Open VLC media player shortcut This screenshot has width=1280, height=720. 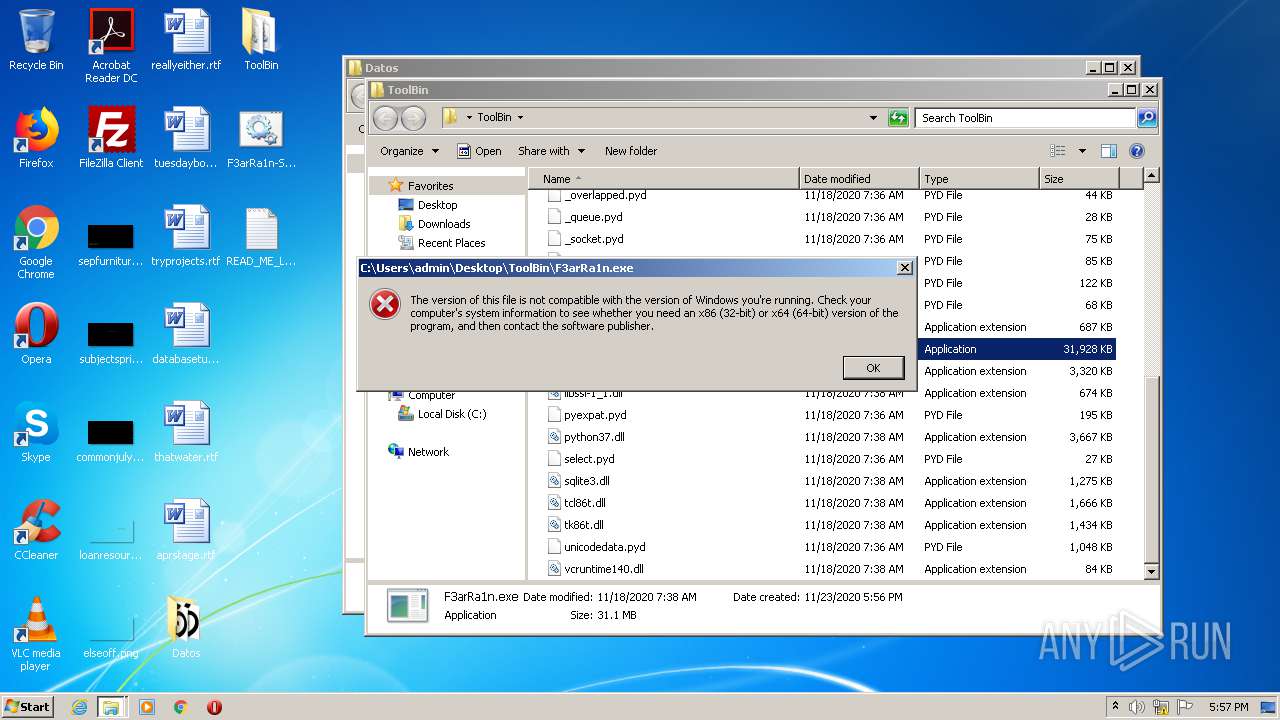point(36,634)
